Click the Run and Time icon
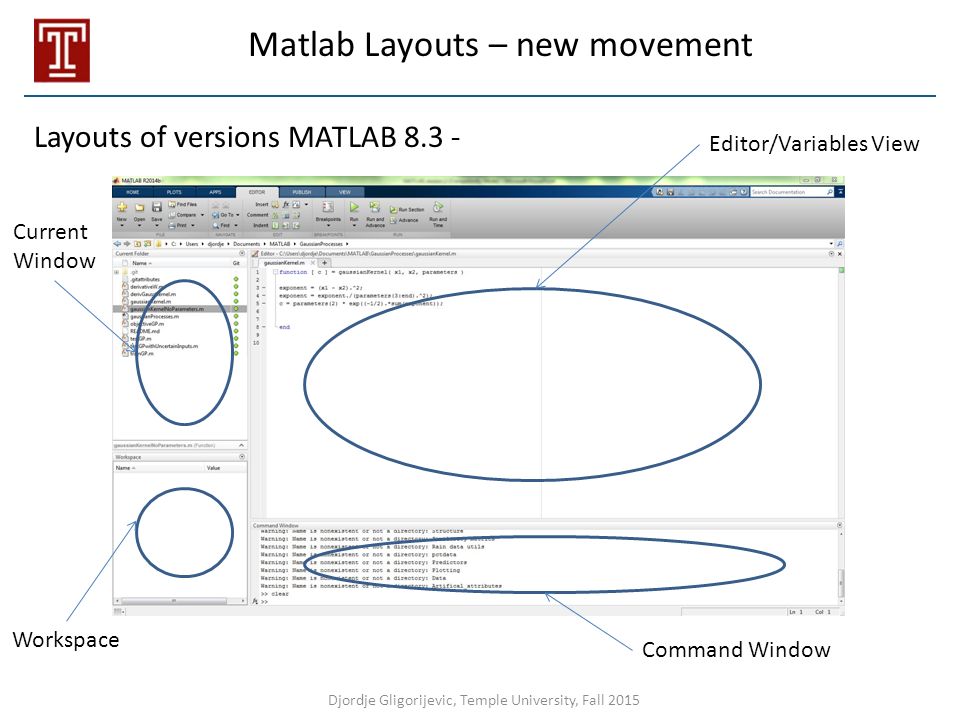The width and height of the screenshot is (960, 720). (x=438, y=206)
